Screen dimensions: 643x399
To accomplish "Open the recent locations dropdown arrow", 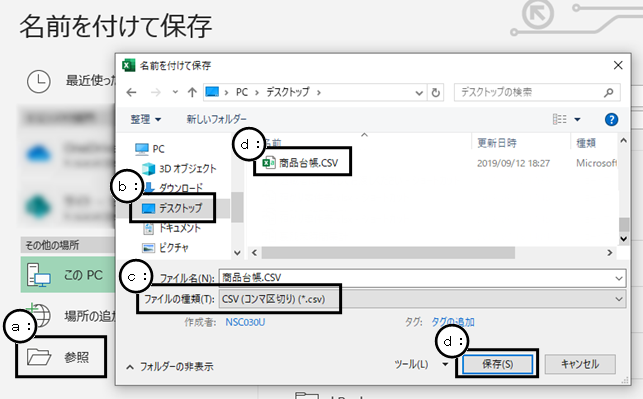I will (175, 92).
